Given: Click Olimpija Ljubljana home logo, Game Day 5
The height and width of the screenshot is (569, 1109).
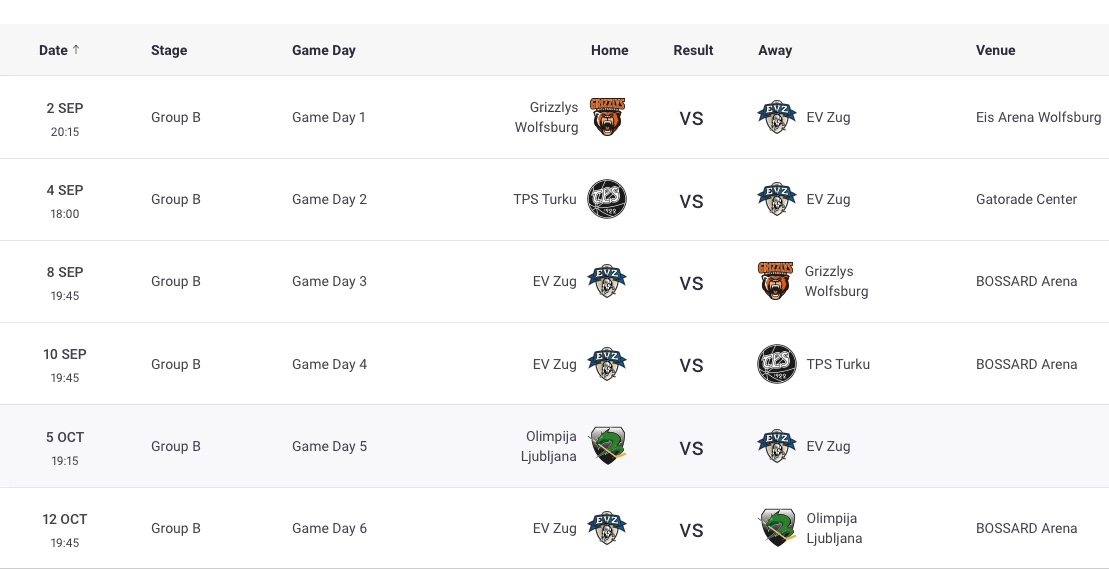Looking at the screenshot, I should [607, 446].
